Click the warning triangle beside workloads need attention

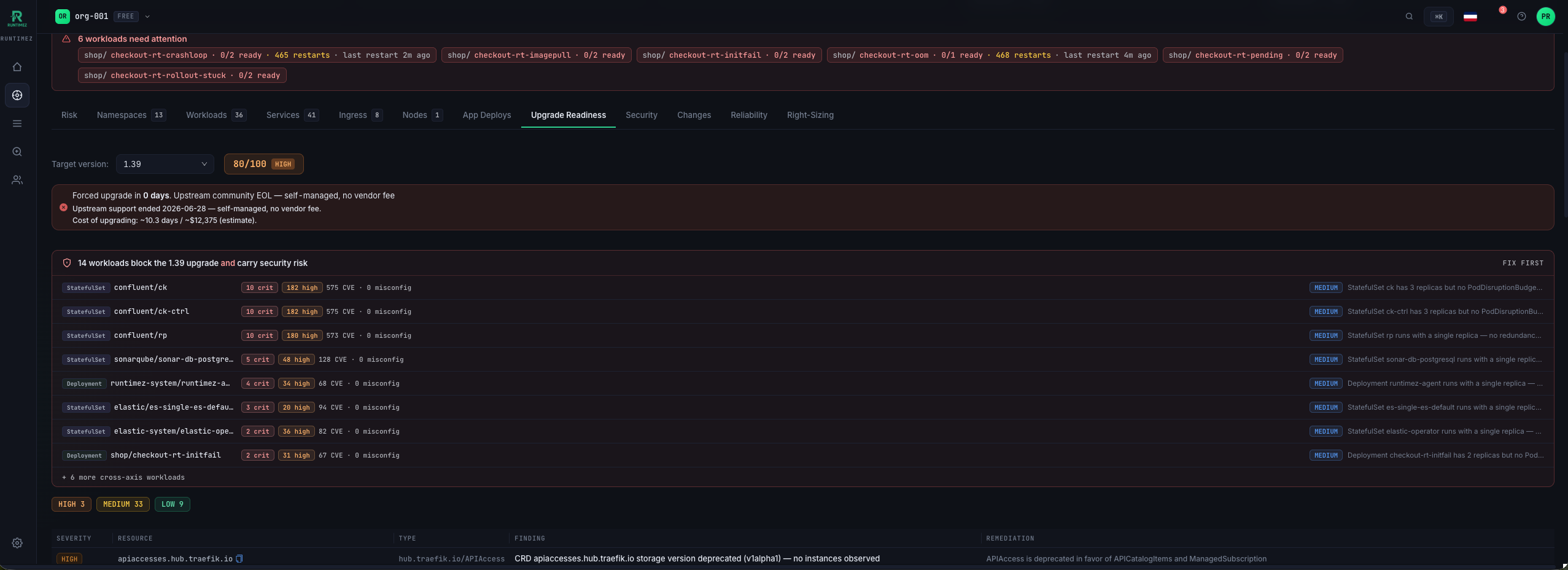click(66, 39)
